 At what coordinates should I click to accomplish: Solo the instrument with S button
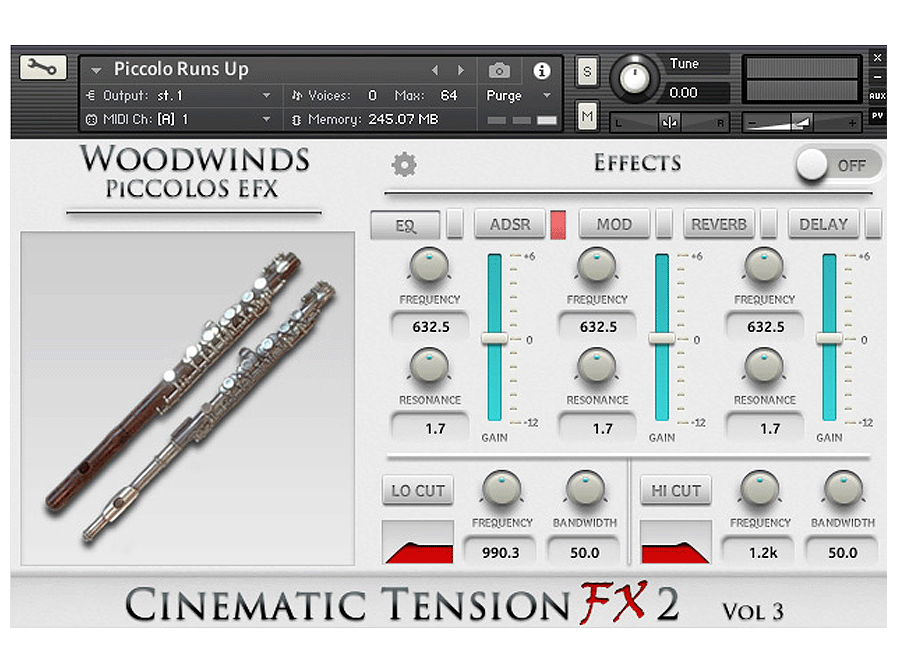(x=587, y=72)
